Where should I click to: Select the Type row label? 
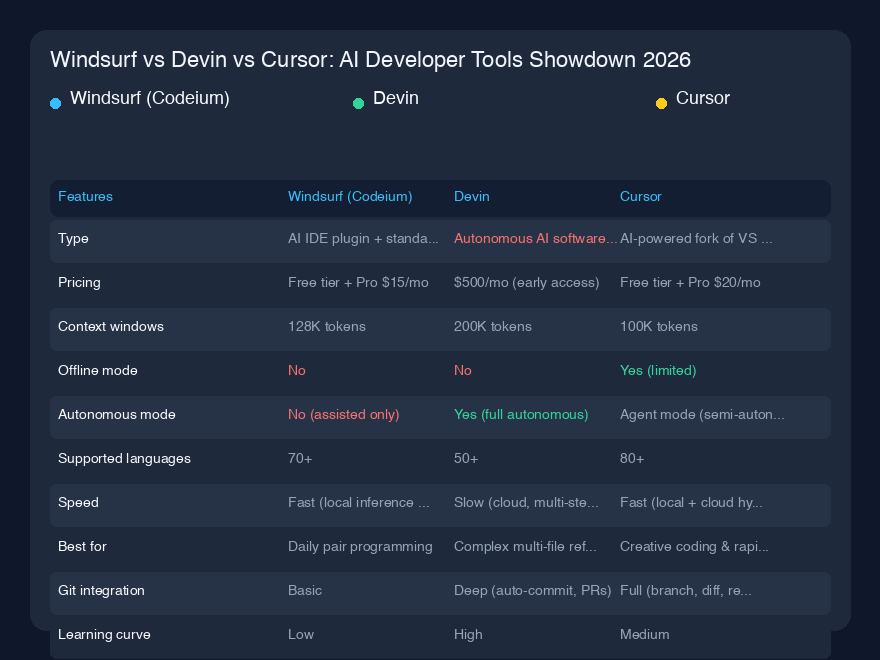(x=74, y=239)
